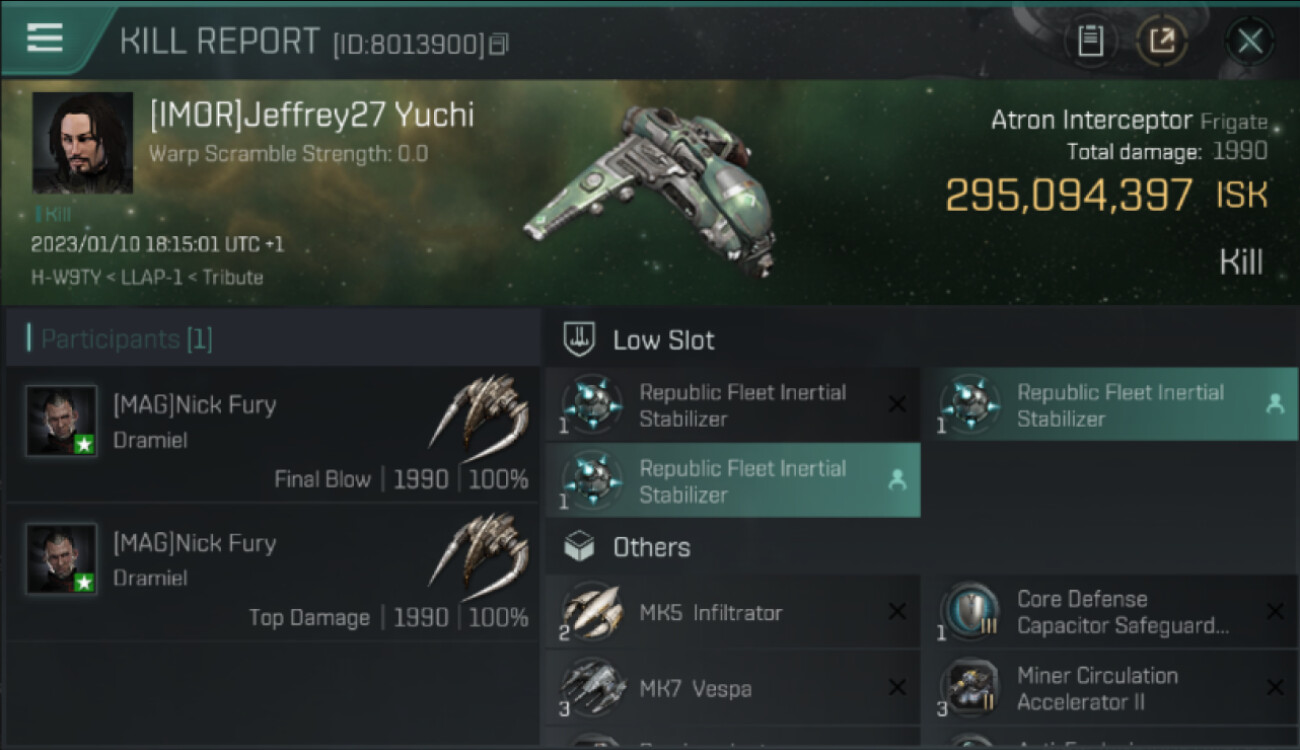The height and width of the screenshot is (750, 1300).
Task: Click the Others section cube icon
Action: point(580,547)
